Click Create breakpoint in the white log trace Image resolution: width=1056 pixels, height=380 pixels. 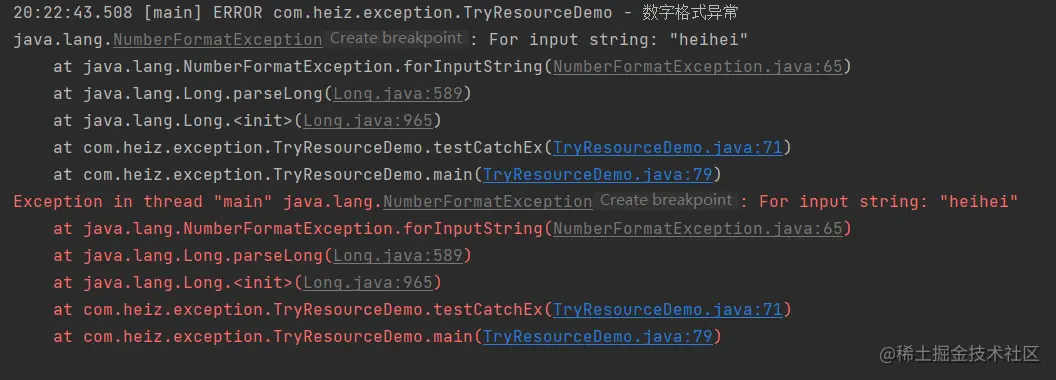[x=396, y=38]
